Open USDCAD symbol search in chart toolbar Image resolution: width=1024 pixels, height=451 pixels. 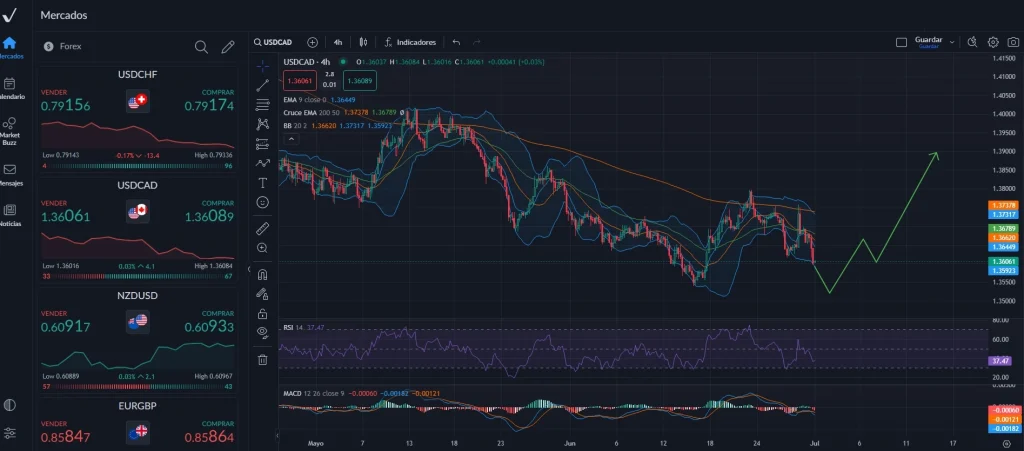274,42
